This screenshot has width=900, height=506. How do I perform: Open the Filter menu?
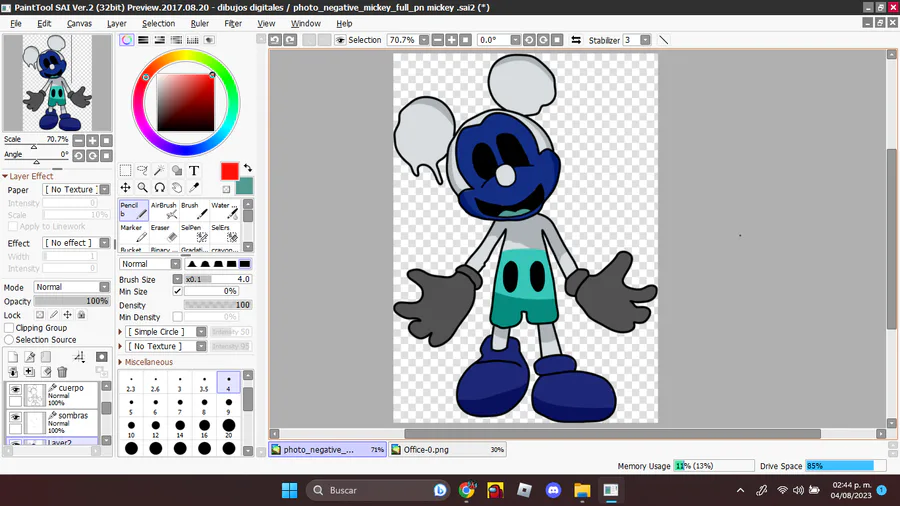click(232, 24)
